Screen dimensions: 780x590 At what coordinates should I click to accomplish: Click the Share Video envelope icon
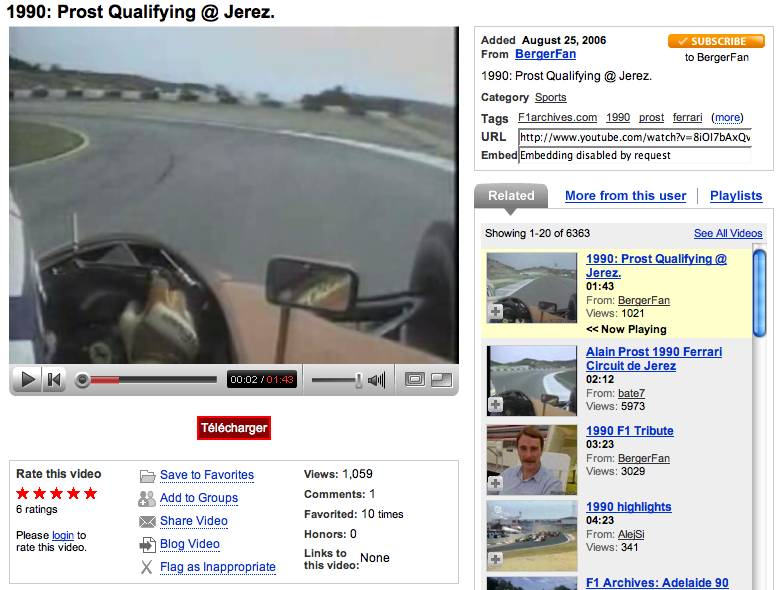click(147, 521)
